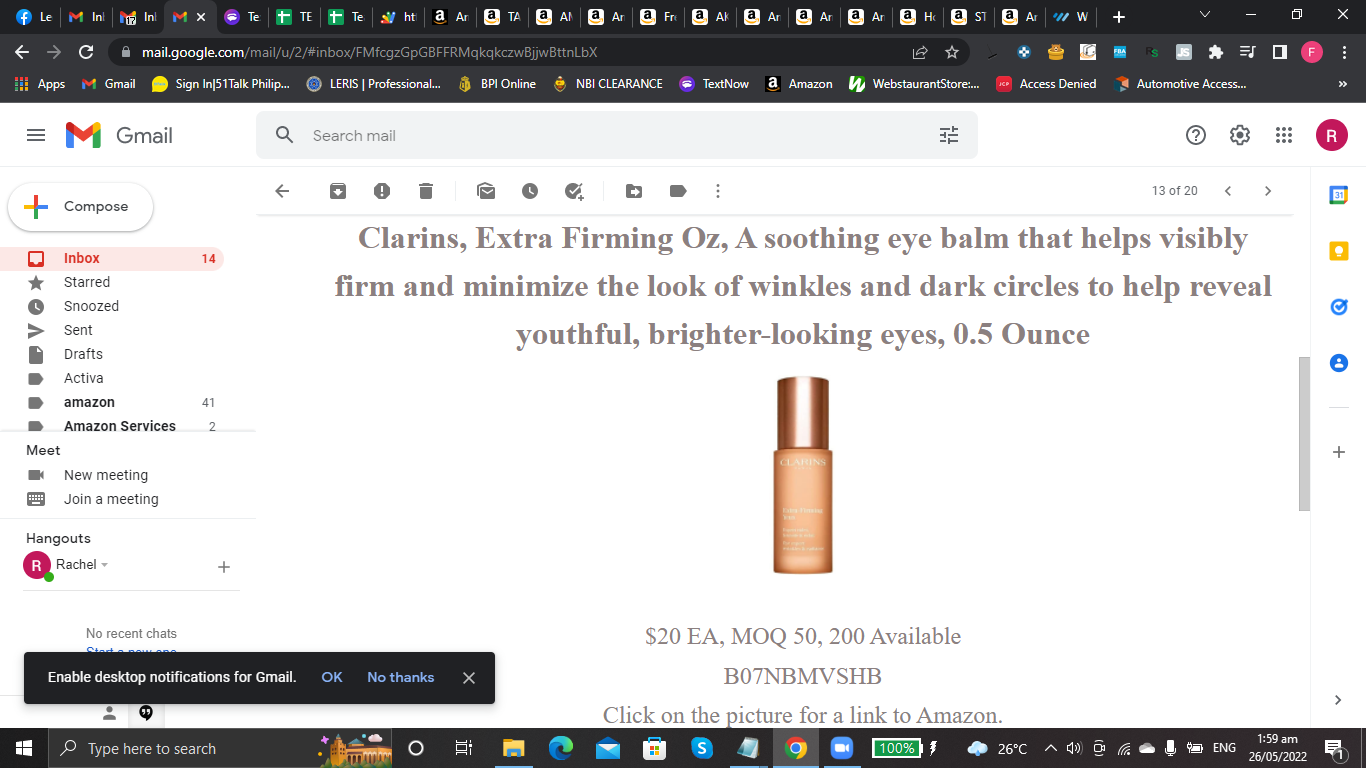Open Google Calendar side panel
This screenshot has height=768, width=1366.
1339,196
